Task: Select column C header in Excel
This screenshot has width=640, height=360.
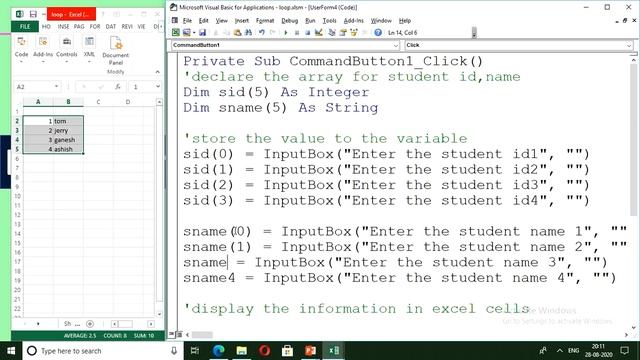Action: click(x=98, y=102)
